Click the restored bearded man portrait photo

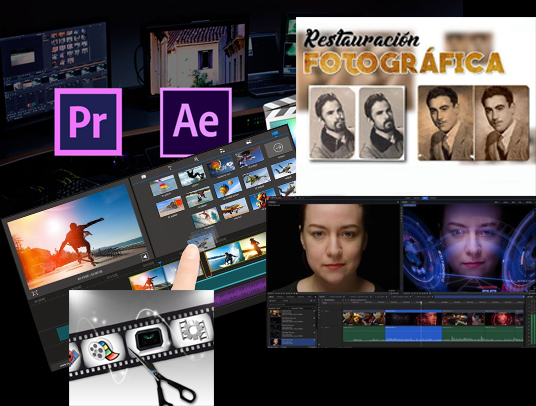[381, 123]
